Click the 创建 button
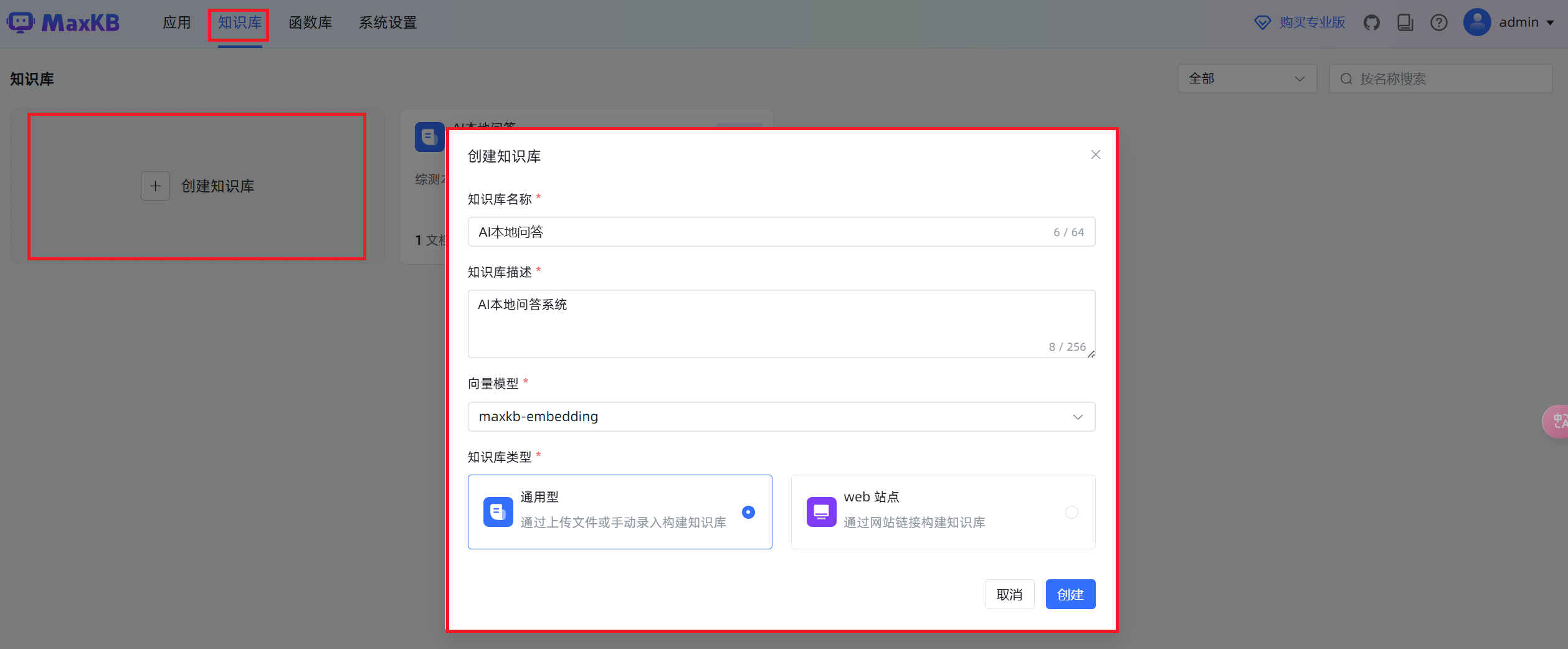The height and width of the screenshot is (649, 1568). coord(1070,594)
